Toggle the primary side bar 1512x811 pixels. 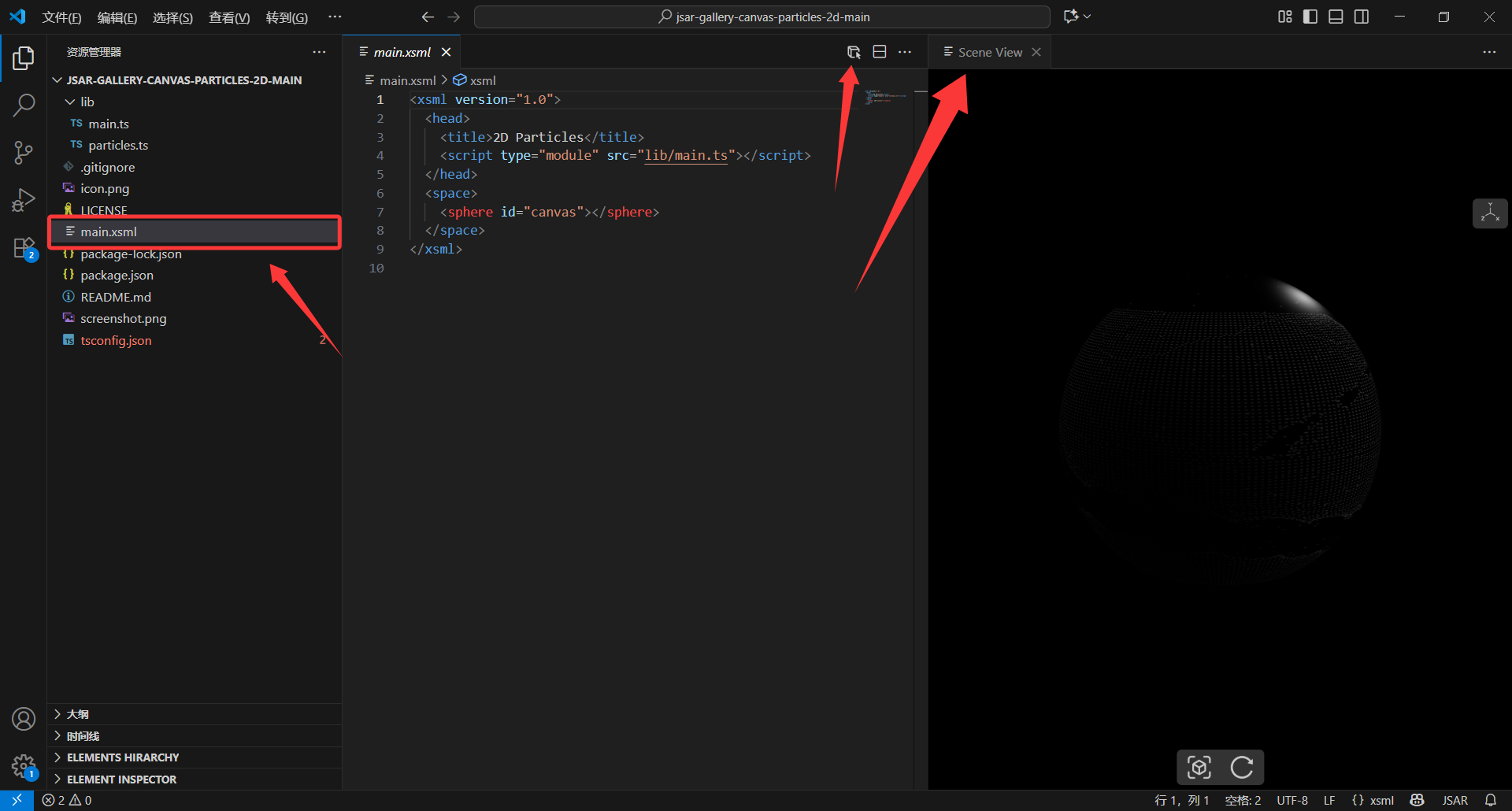[1310, 17]
